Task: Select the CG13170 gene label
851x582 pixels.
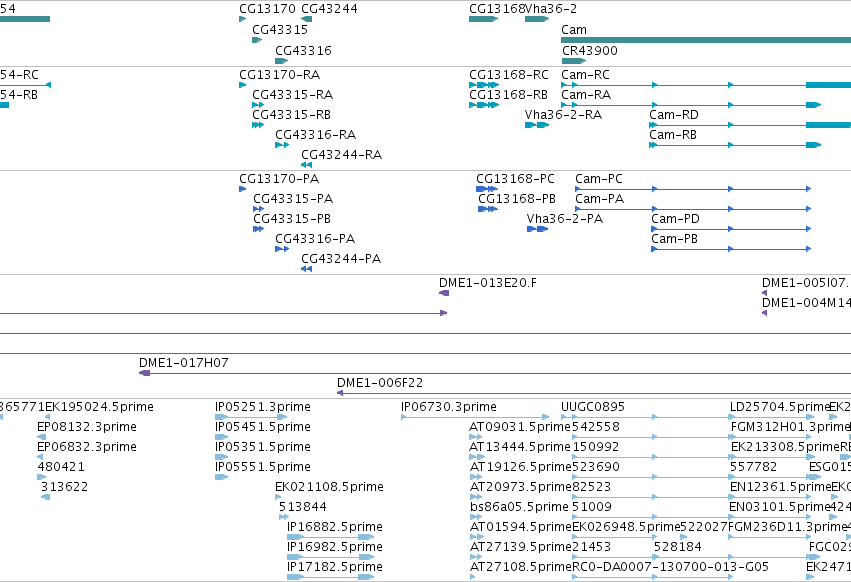Action: 267,9
